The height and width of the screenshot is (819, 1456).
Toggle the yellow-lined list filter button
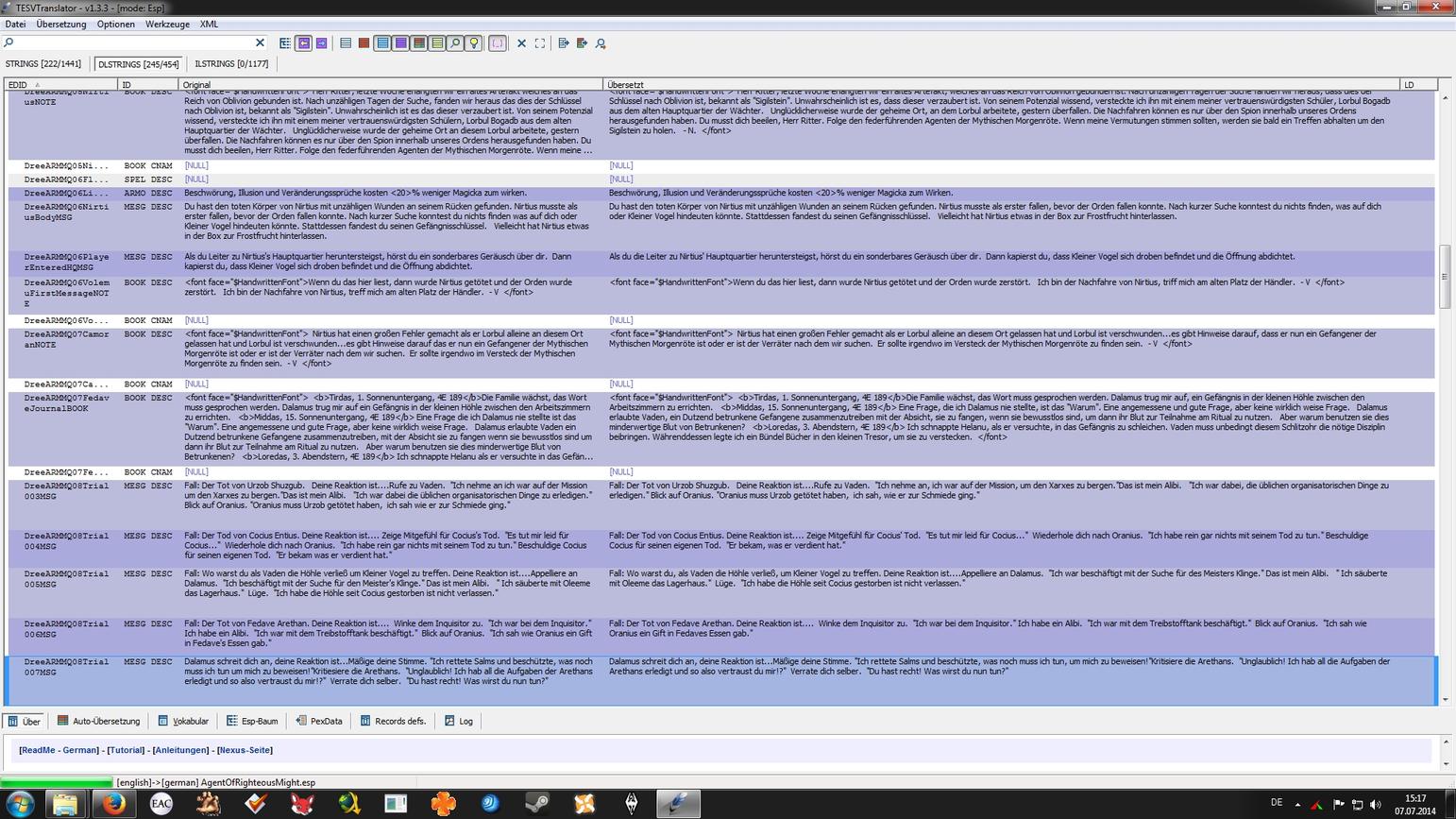click(437, 43)
